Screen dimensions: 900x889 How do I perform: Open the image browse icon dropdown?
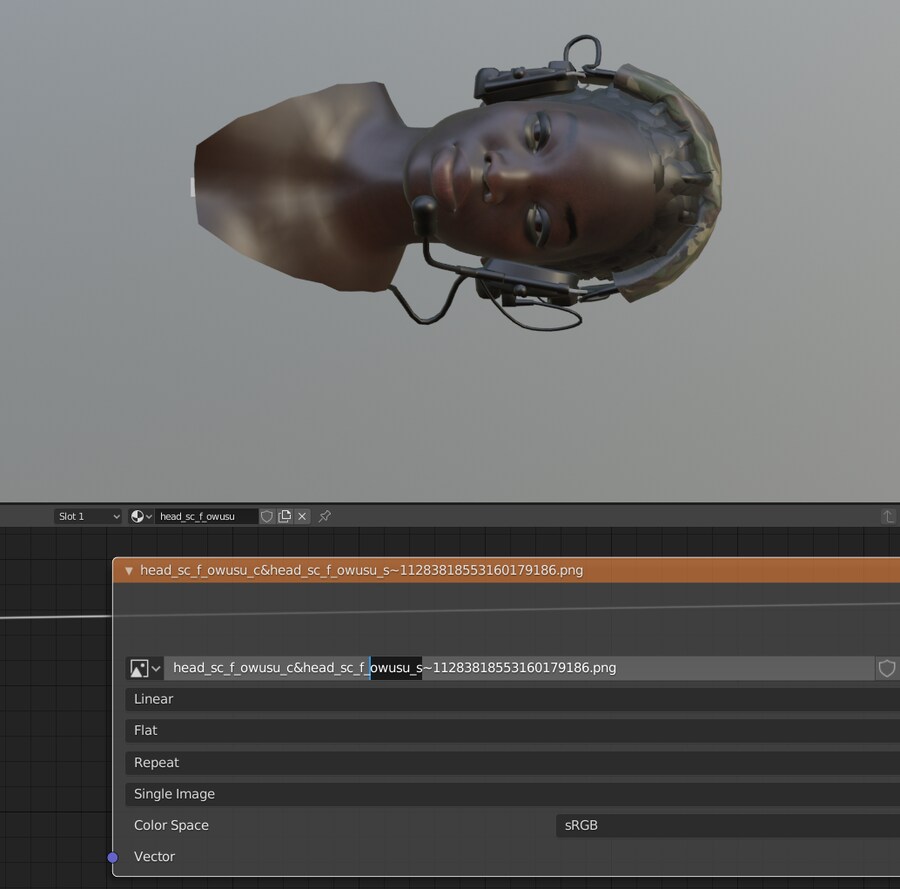click(x=145, y=668)
